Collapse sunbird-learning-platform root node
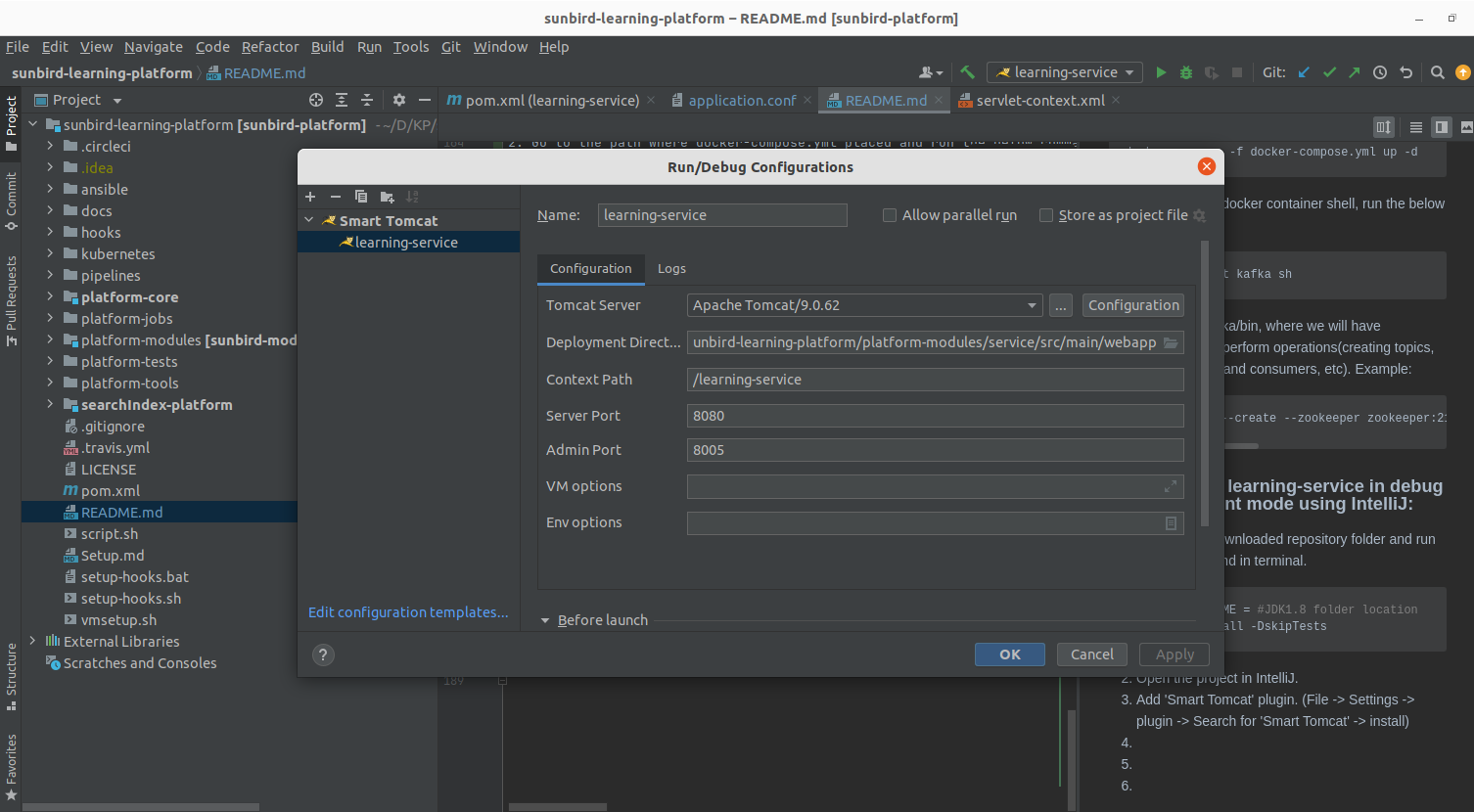 [x=32, y=125]
